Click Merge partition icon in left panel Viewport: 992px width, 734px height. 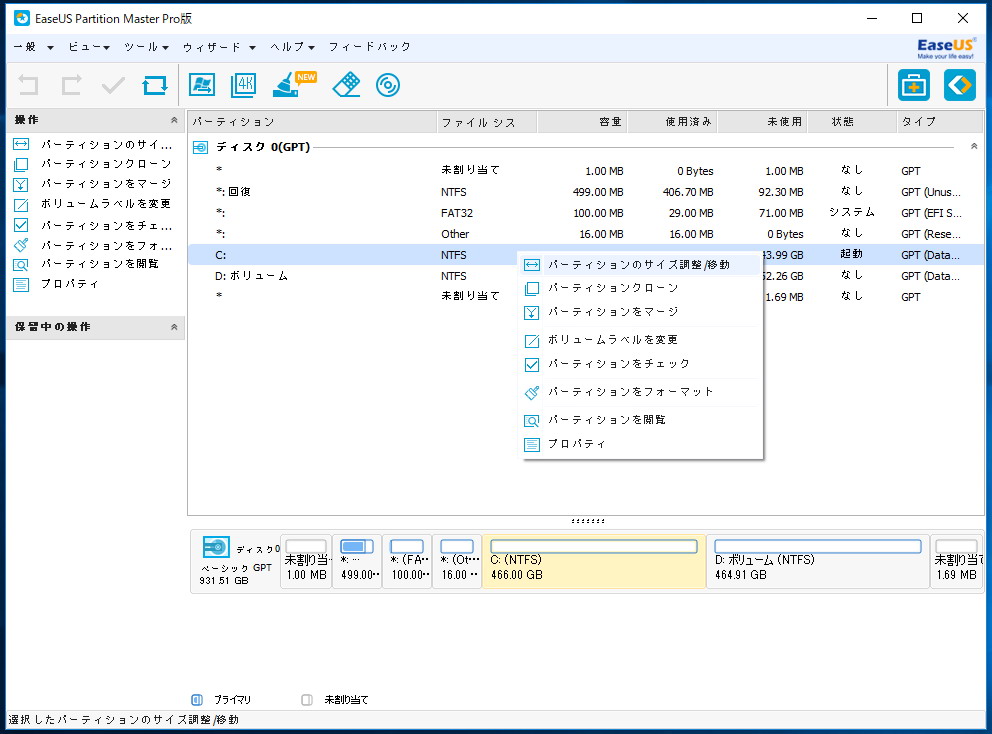(x=21, y=184)
